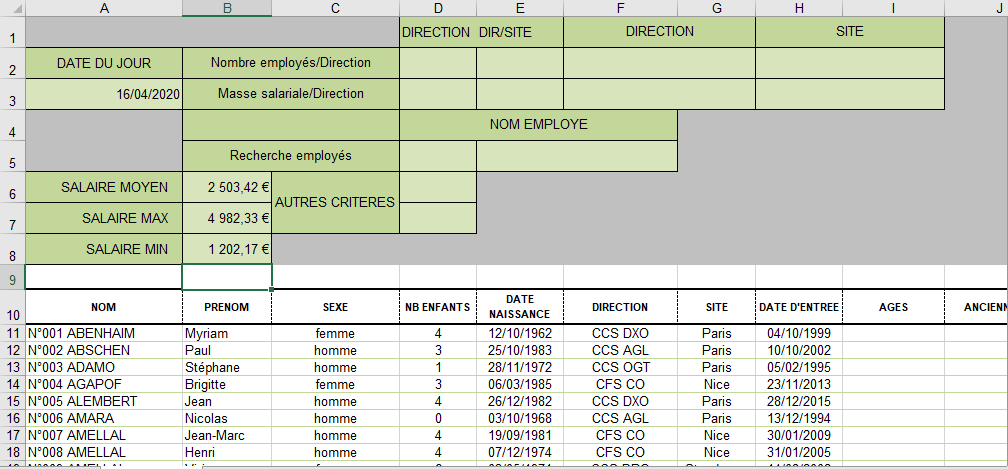
Task: Select row 9 header
Action: pyautogui.click(x=11, y=277)
